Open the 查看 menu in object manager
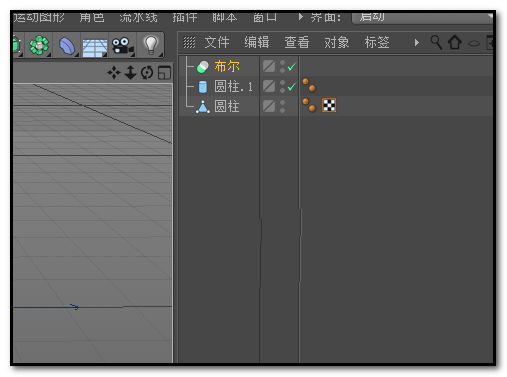Viewport: 507px width, 377px height. pyautogui.click(x=297, y=42)
